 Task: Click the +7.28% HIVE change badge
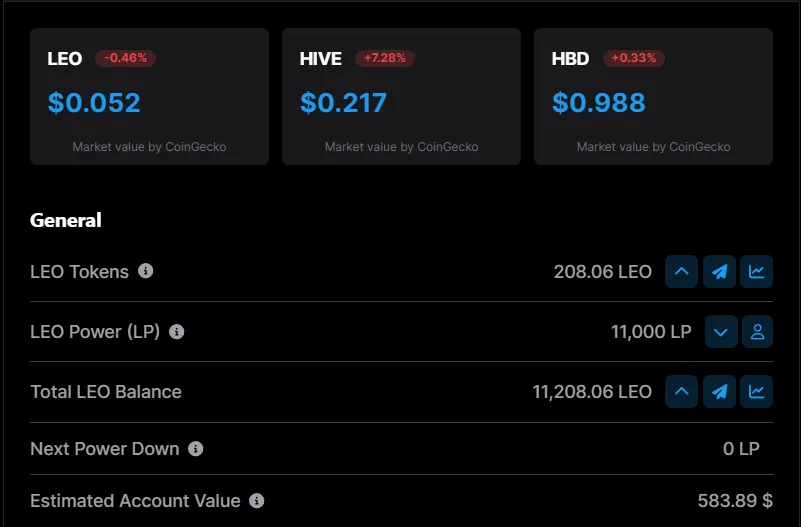pyautogui.click(x=385, y=58)
